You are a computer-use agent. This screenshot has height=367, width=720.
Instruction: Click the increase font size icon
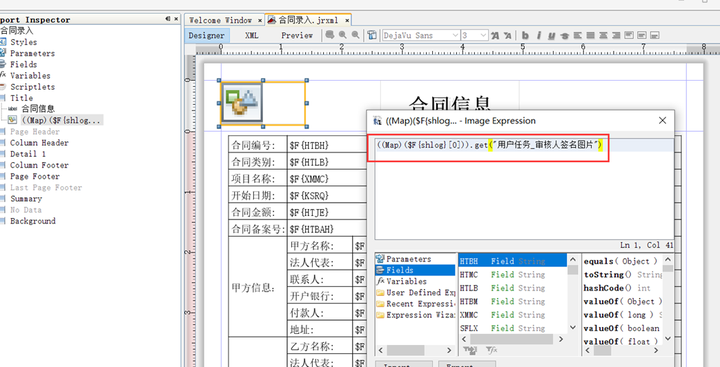(495, 35)
